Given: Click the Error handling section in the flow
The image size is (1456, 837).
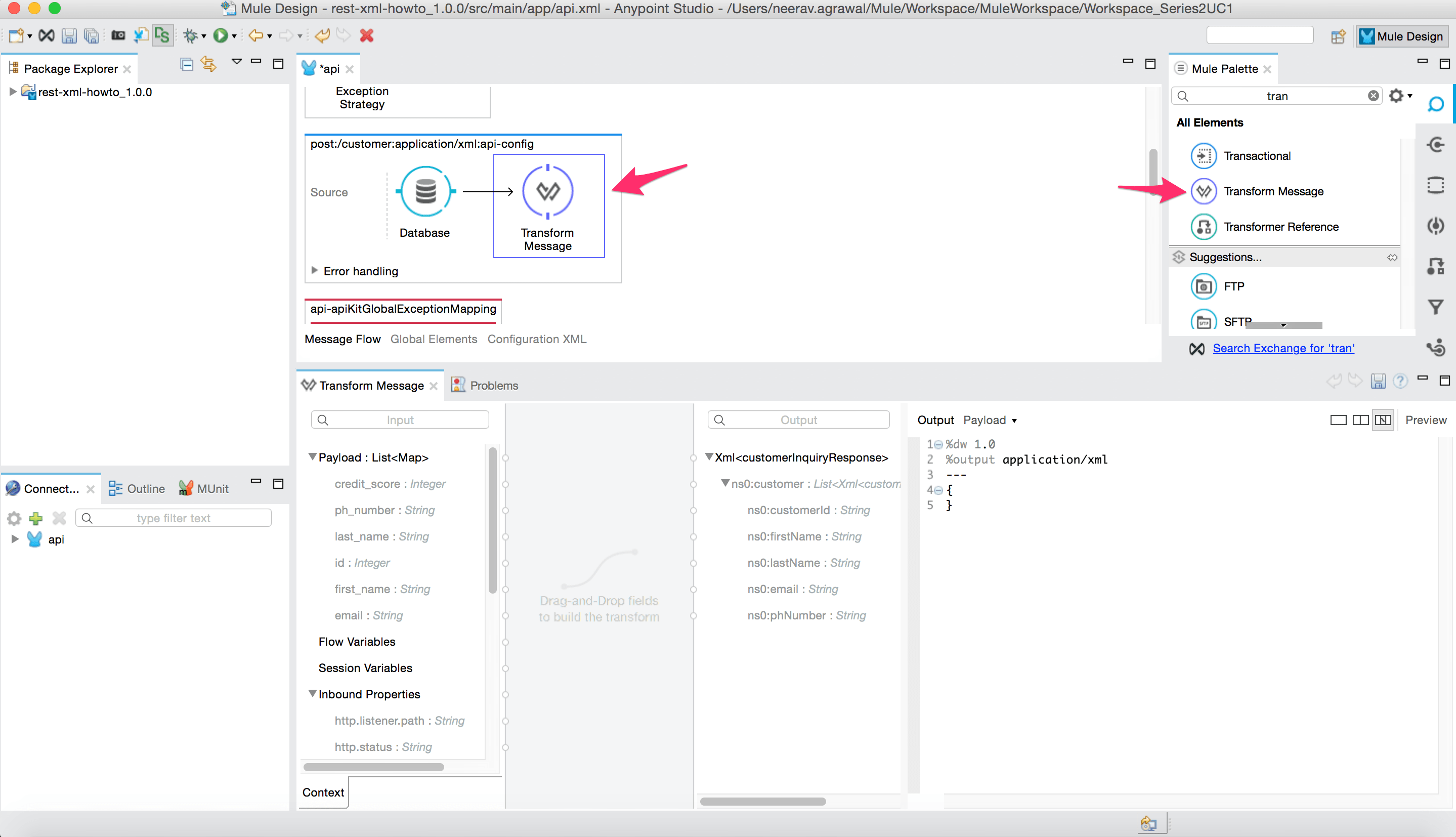Looking at the screenshot, I should pyautogui.click(x=360, y=271).
